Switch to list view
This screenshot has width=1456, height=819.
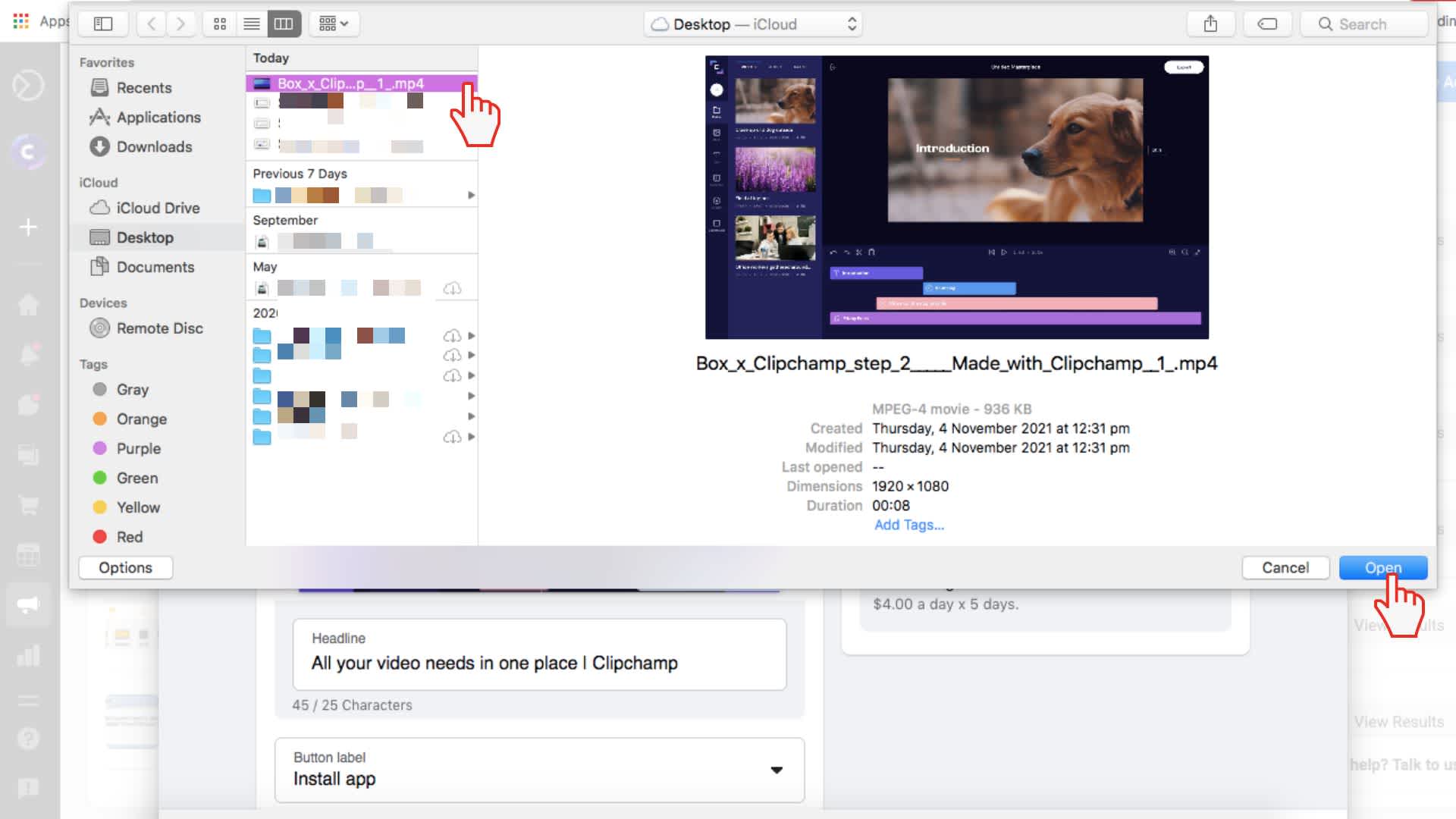coord(252,24)
